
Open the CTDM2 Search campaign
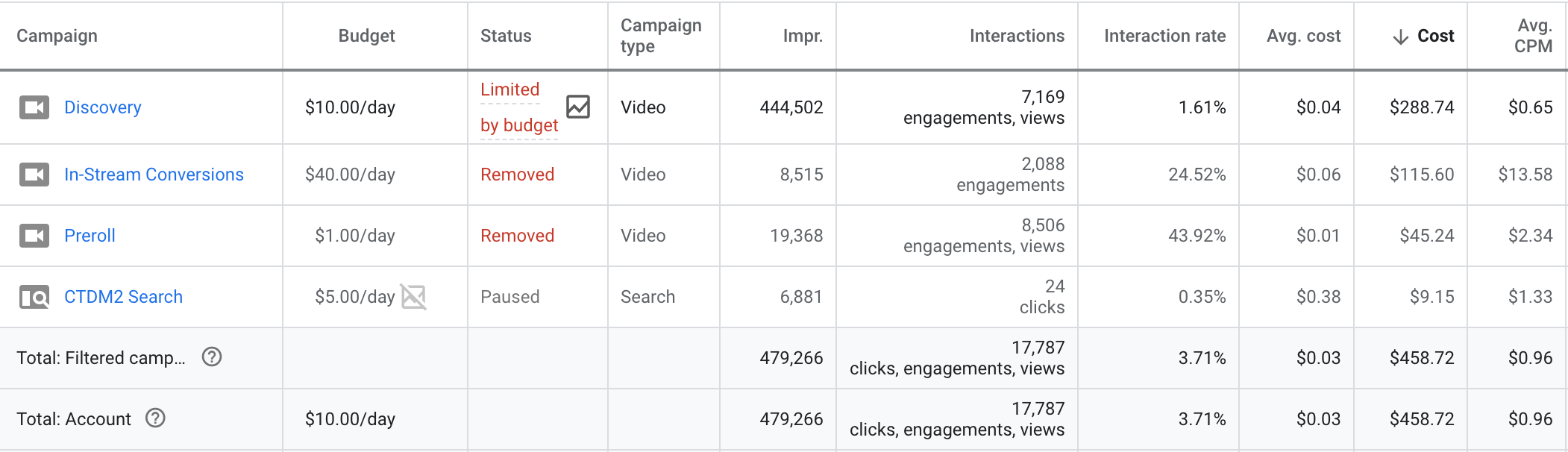pos(123,297)
